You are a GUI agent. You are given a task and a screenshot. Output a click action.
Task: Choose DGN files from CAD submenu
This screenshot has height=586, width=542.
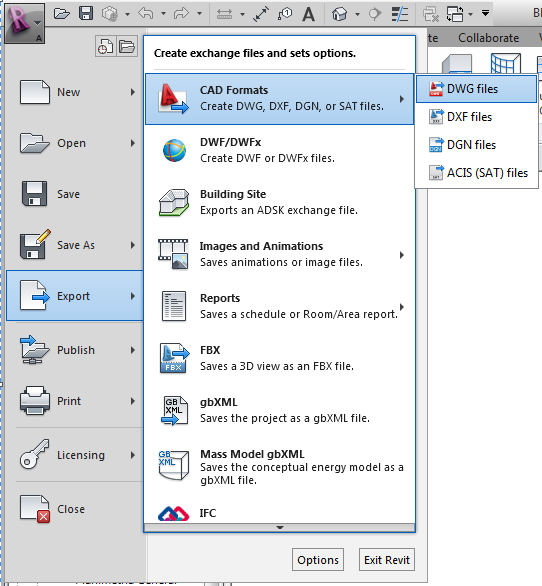point(477,145)
